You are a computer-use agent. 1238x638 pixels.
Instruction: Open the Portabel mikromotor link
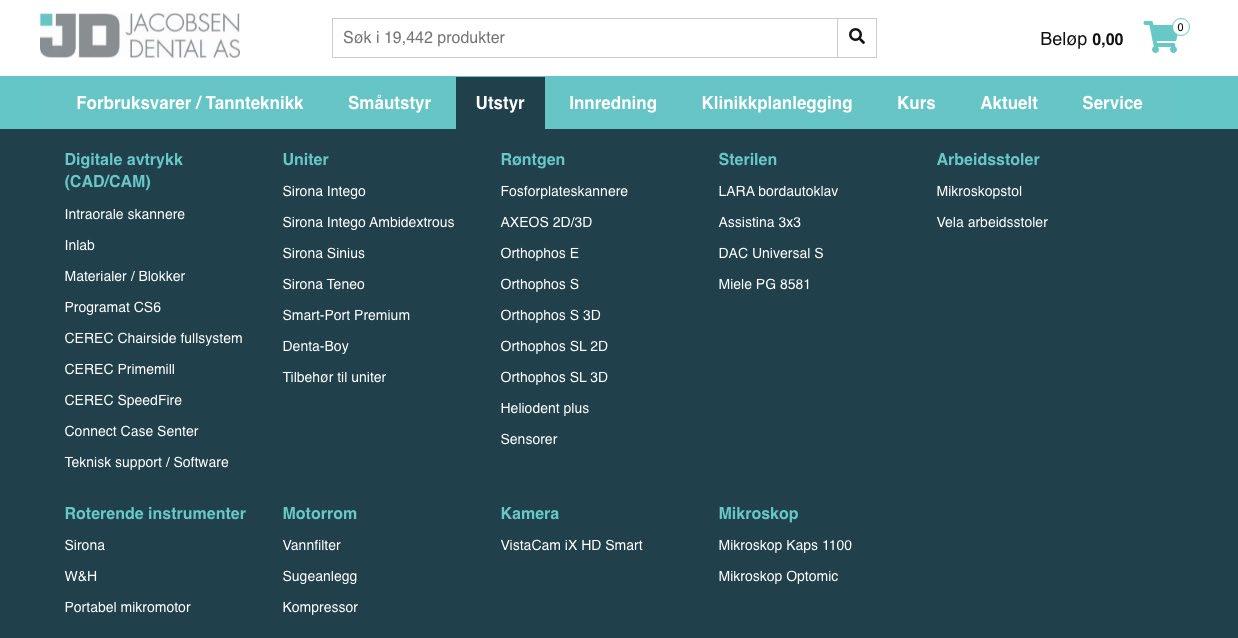click(x=127, y=607)
